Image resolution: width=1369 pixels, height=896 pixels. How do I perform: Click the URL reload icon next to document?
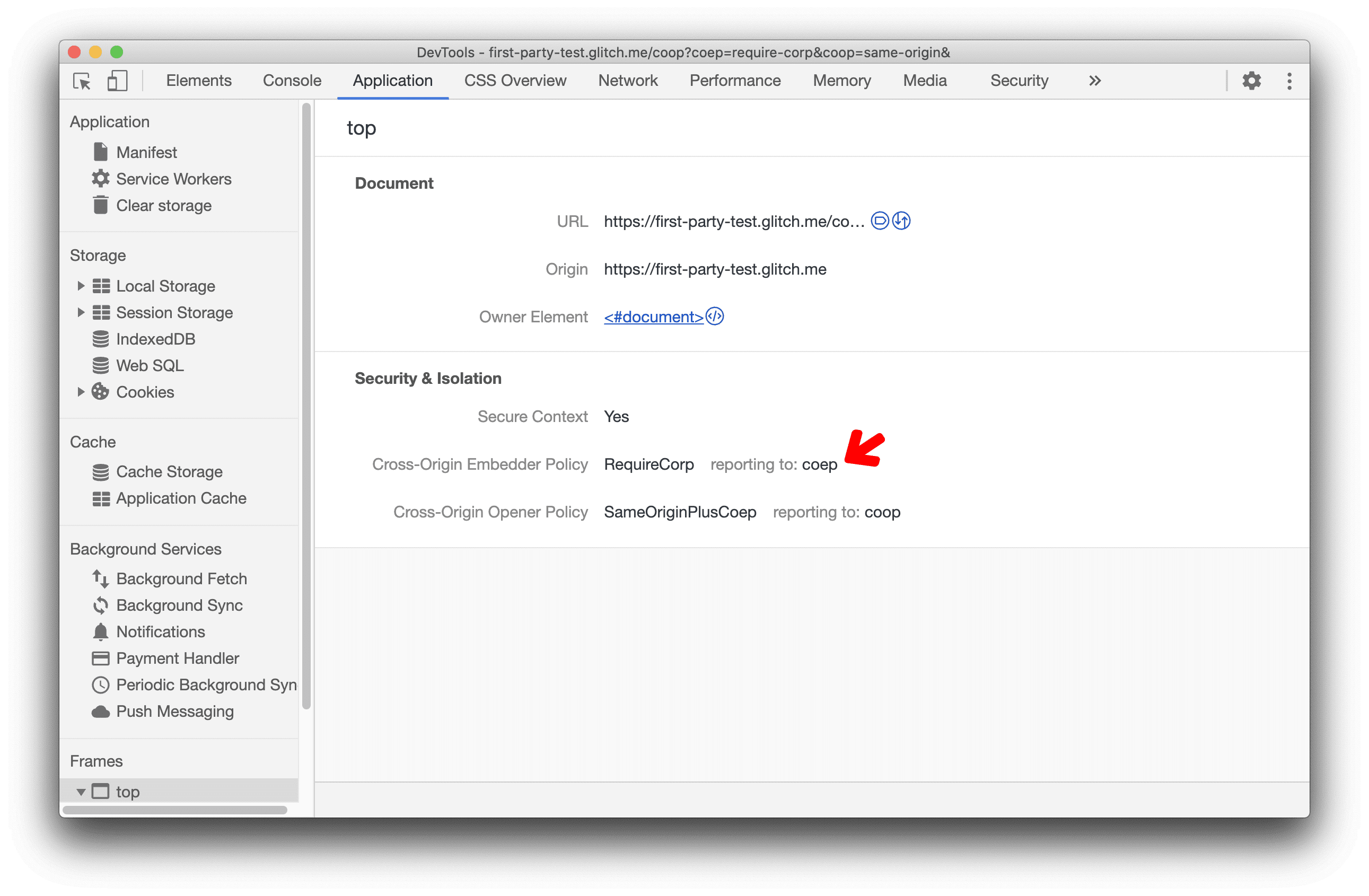pyautogui.click(x=901, y=222)
